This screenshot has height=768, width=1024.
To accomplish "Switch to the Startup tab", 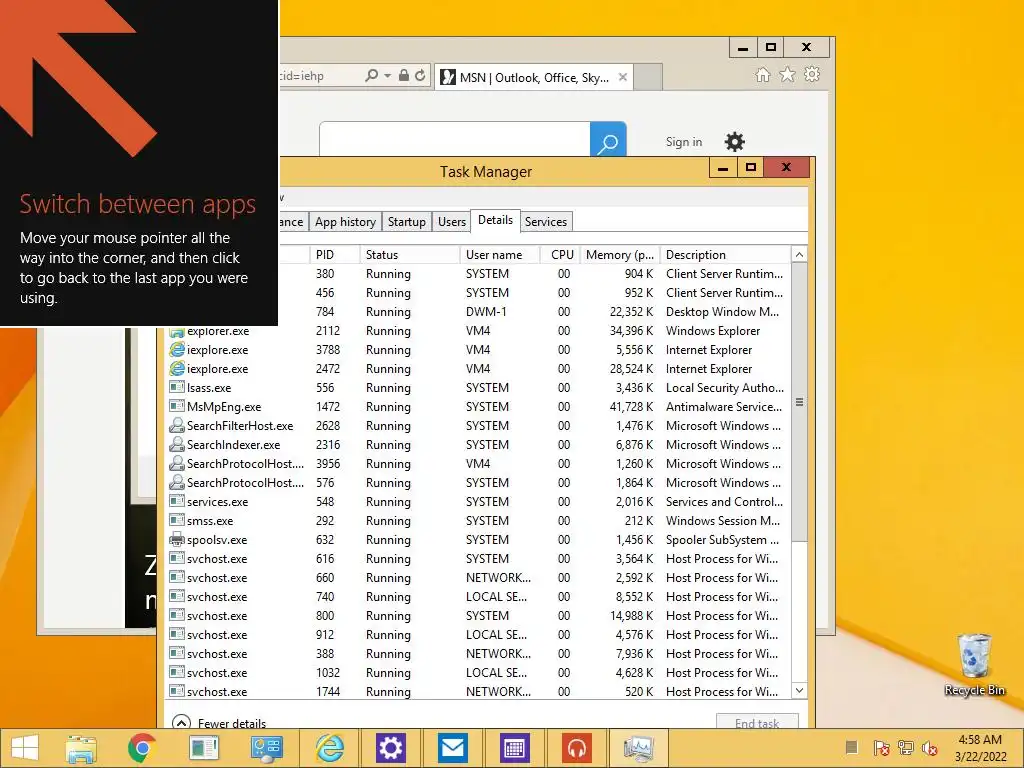I will click(x=406, y=222).
